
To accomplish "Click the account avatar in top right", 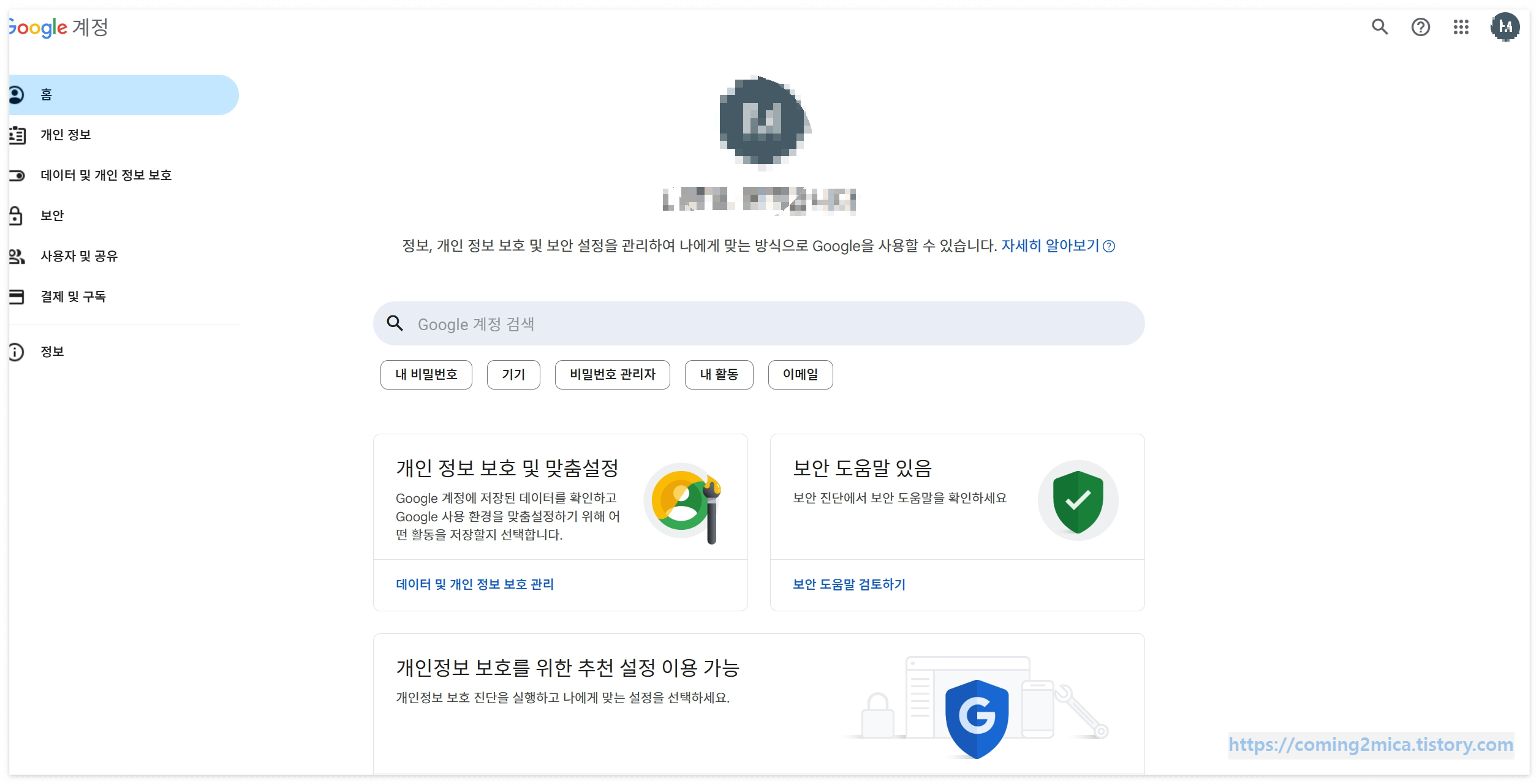I will pyautogui.click(x=1505, y=27).
